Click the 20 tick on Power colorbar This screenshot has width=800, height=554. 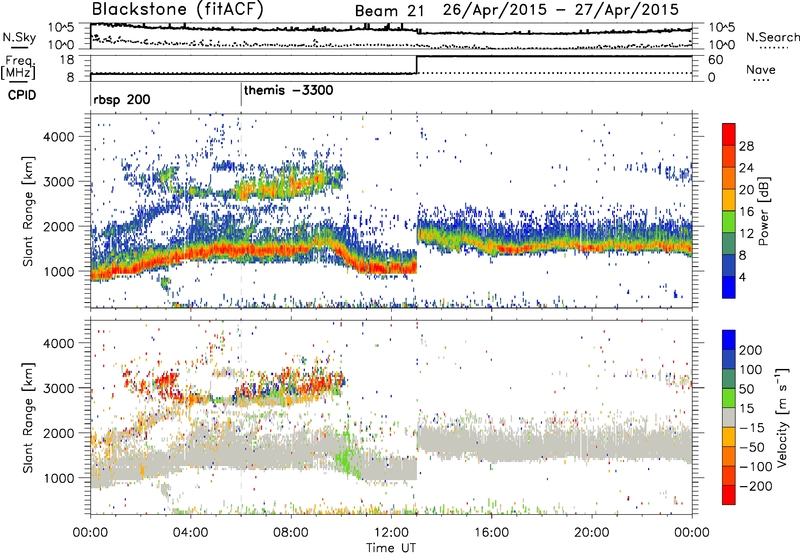point(746,190)
